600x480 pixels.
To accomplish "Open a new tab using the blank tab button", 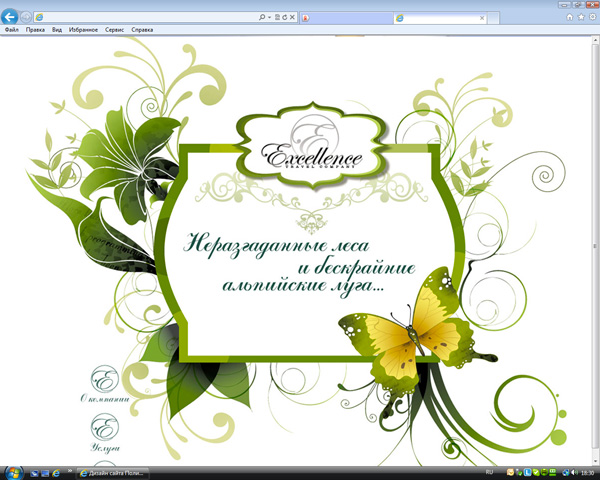I will point(493,18).
